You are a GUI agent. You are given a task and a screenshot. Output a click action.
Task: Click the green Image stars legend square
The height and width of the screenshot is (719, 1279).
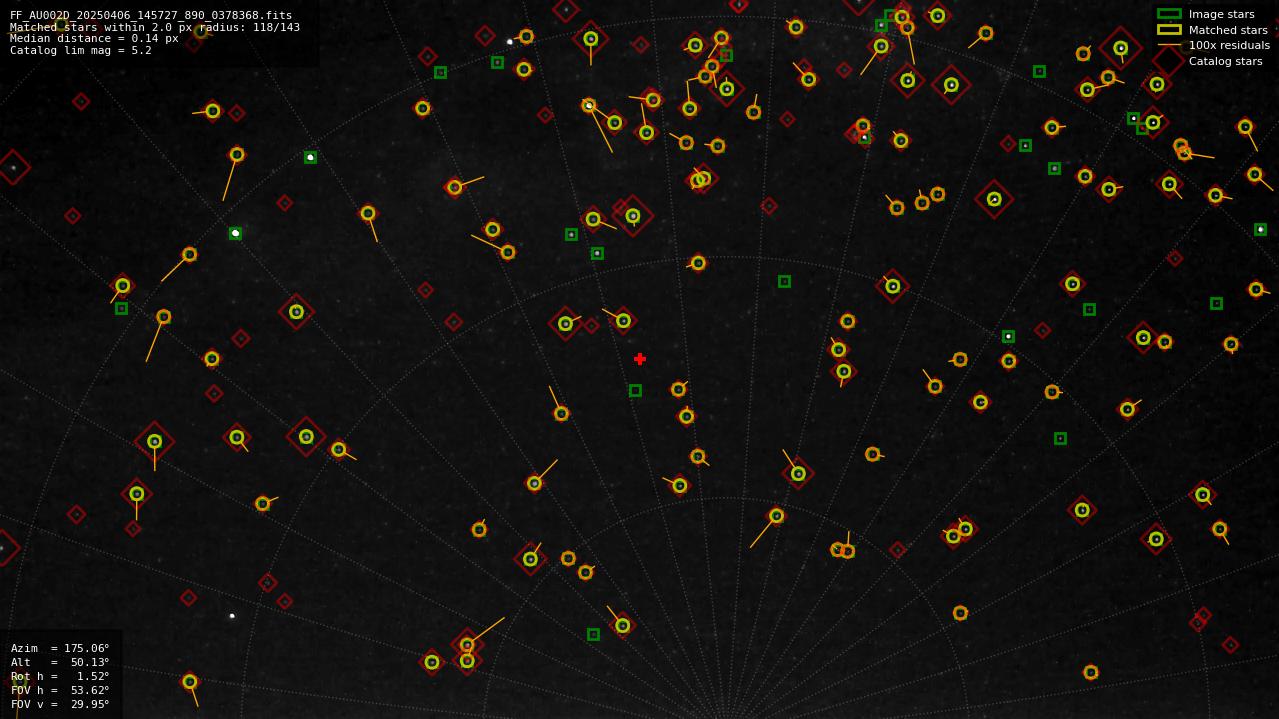[x=1169, y=14]
